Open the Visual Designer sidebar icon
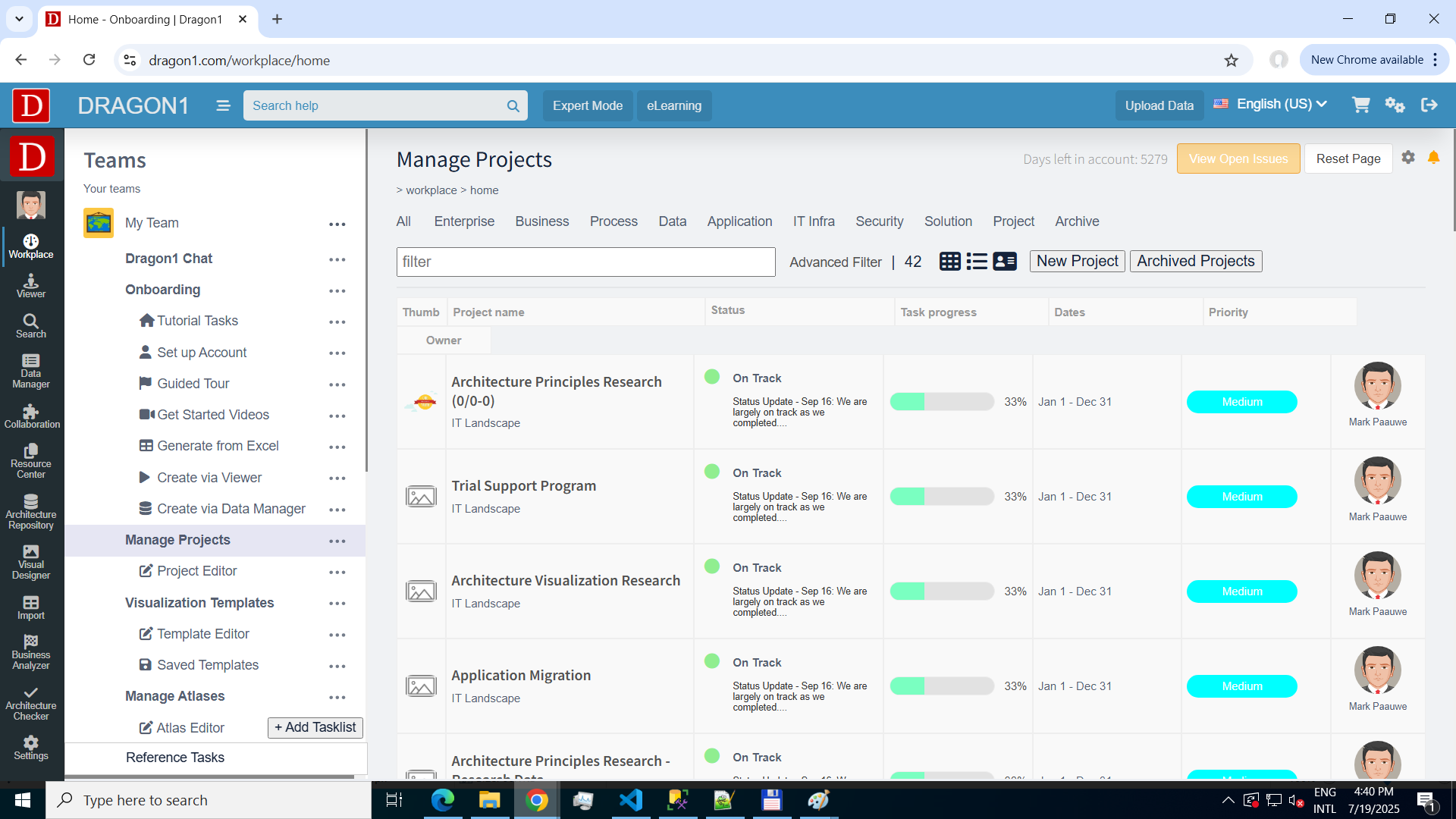 pyautogui.click(x=31, y=562)
